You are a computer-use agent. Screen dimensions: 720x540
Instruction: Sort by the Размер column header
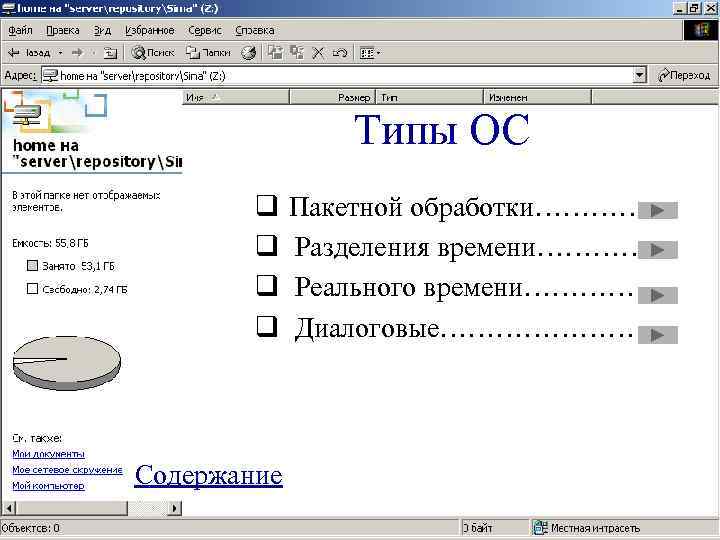pos(333,97)
